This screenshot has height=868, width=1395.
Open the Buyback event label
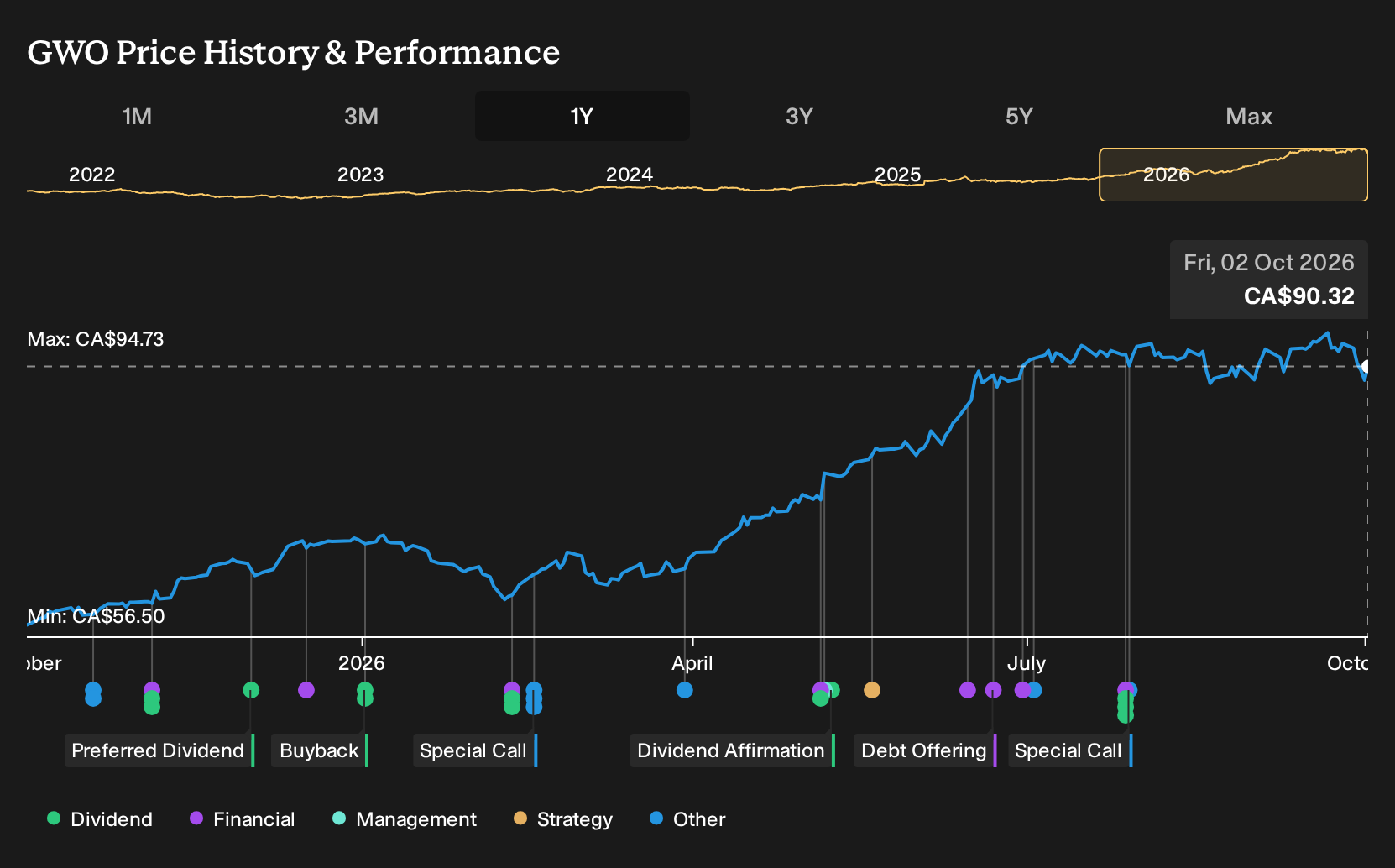tap(320, 750)
